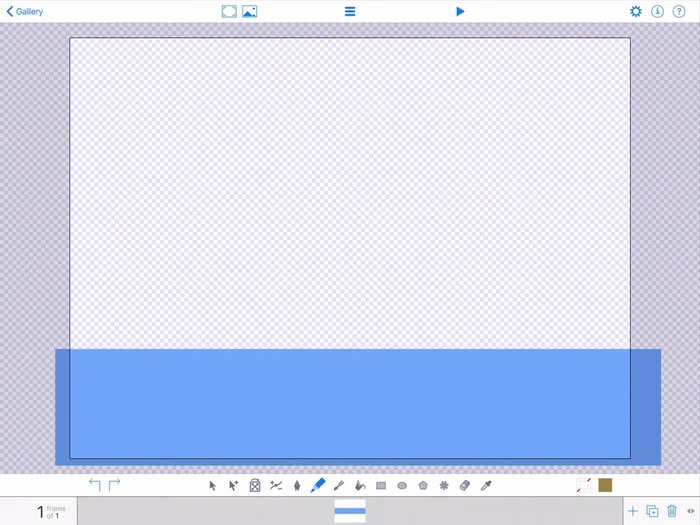Image resolution: width=700 pixels, height=525 pixels.
Task: Choose the blue pencil drawing tool
Action: 318,485
